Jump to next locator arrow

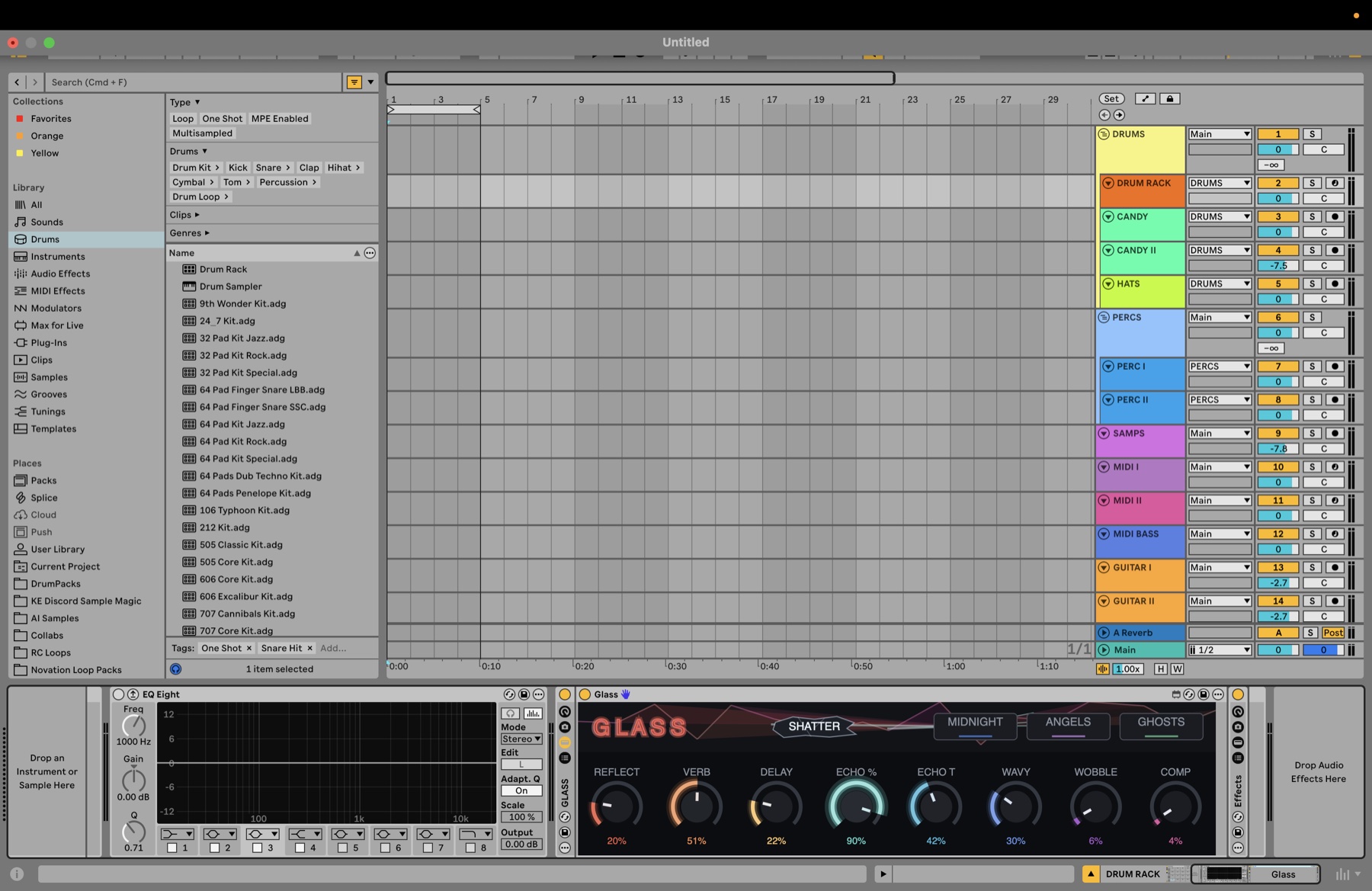click(1119, 115)
